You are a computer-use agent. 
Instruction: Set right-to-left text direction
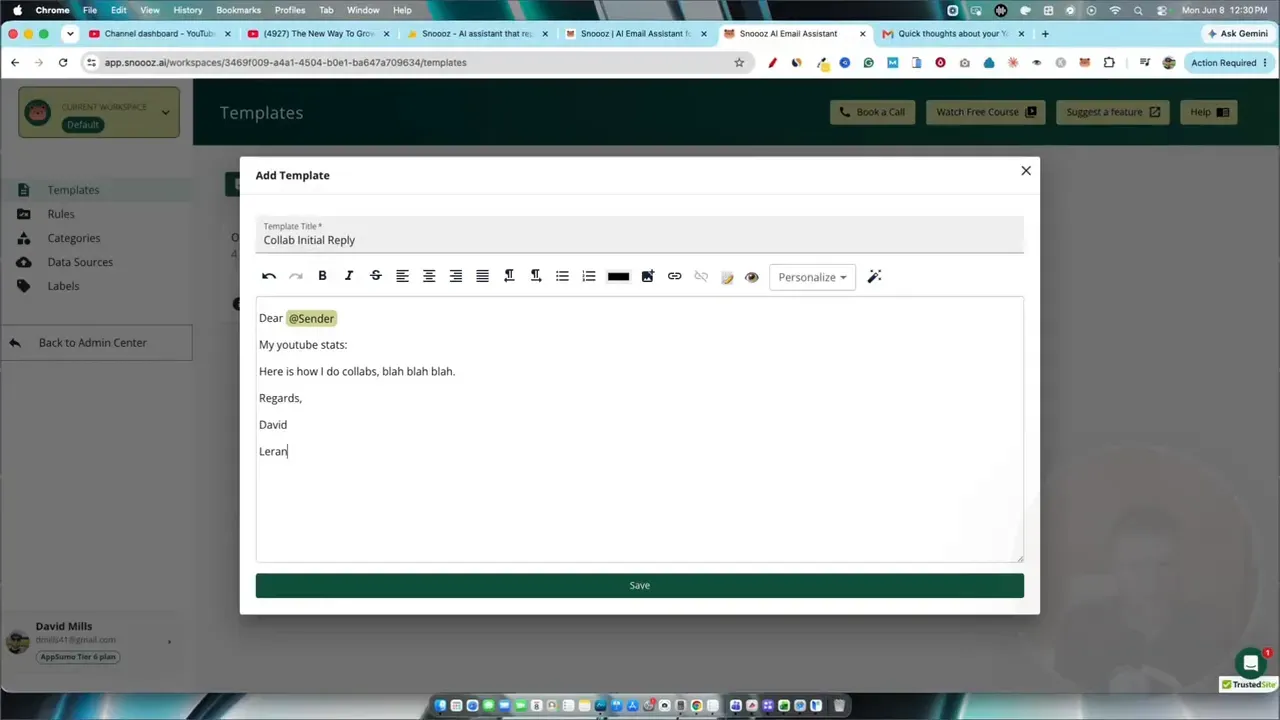coord(536,277)
